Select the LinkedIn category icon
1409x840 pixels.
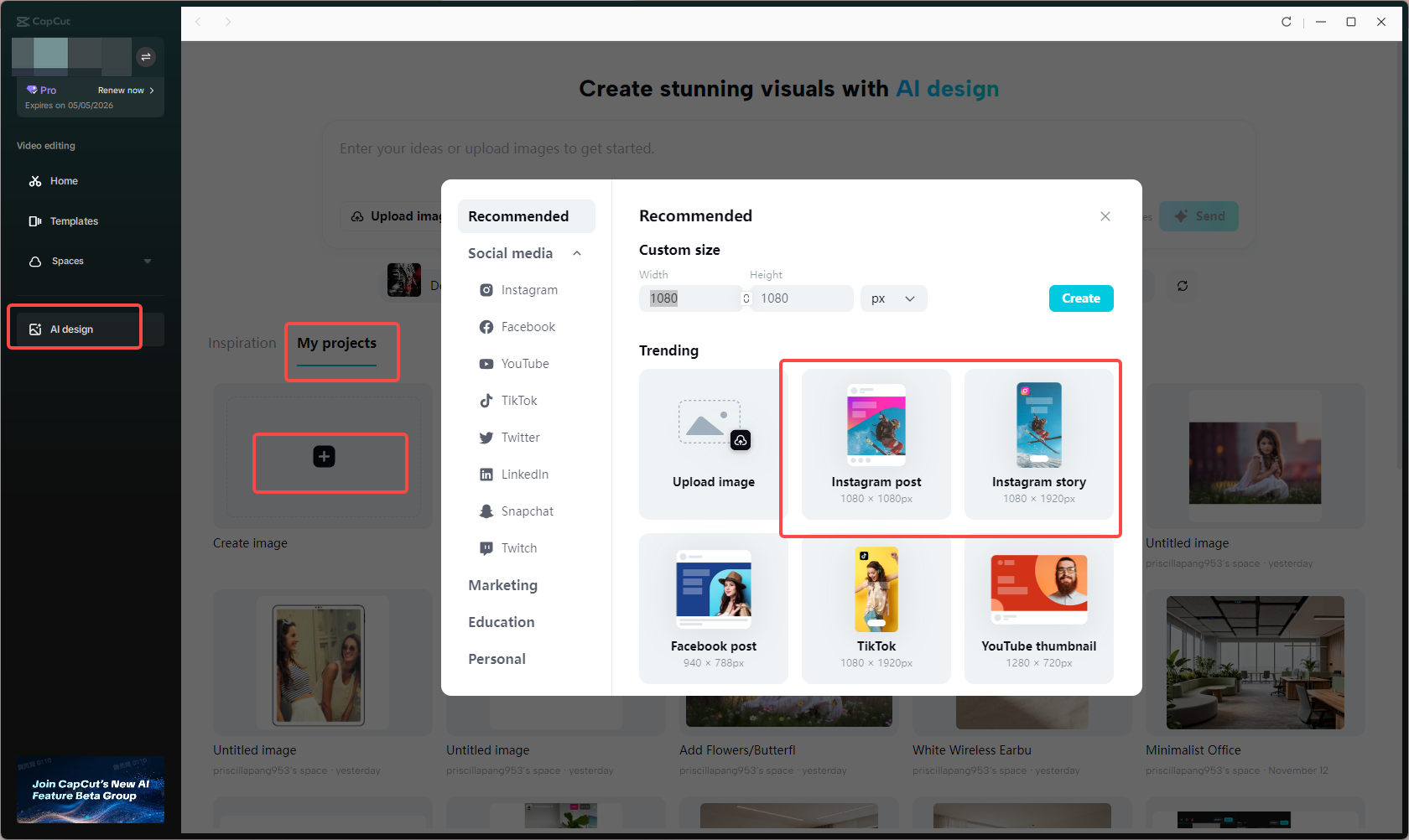pyautogui.click(x=486, y=474)
